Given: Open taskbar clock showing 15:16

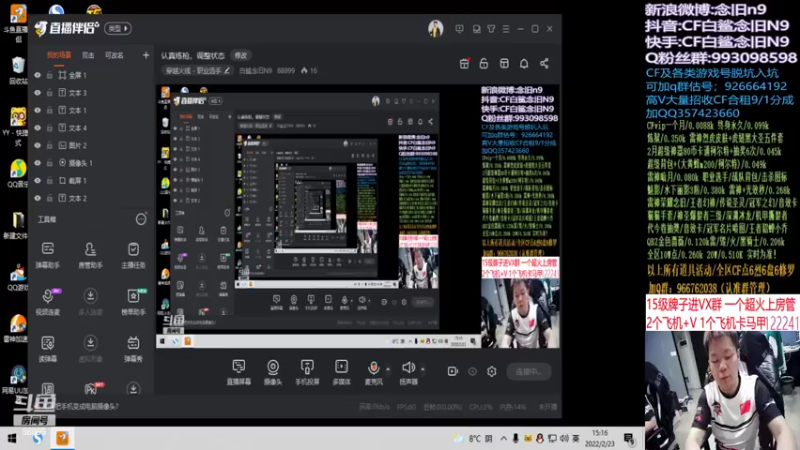Looking at the screenshot, I should (x=599, y=438).
